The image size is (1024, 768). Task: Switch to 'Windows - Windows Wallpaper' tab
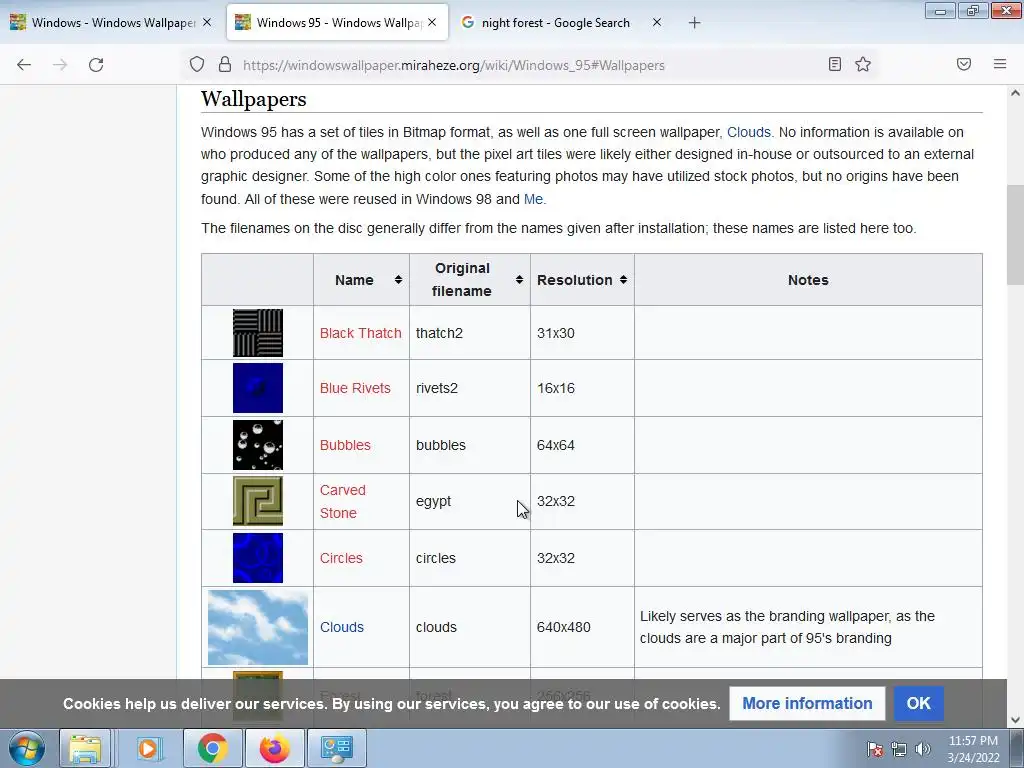click(111, 23)
